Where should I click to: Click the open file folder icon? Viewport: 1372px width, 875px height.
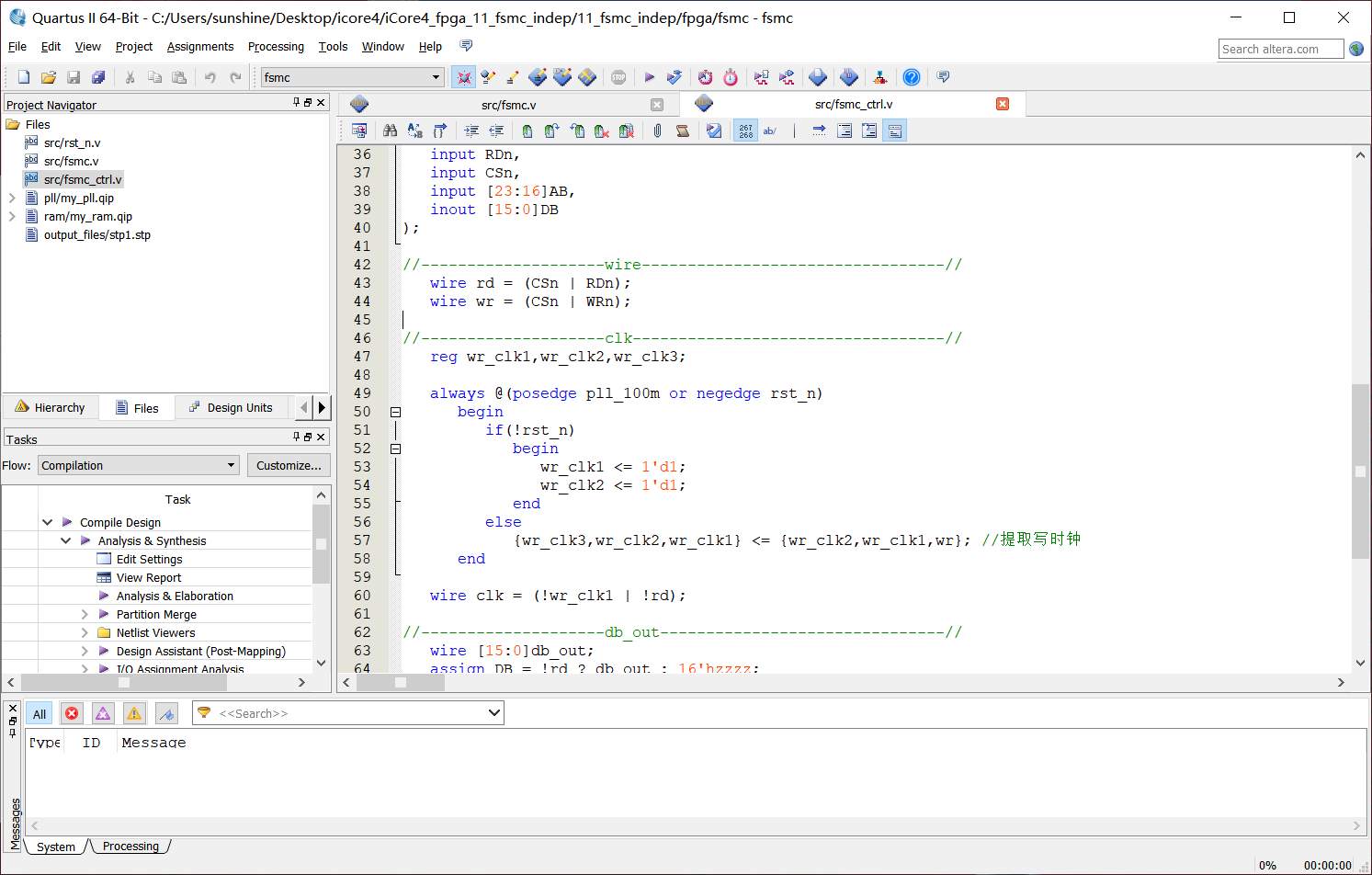(x=49, y=77)
